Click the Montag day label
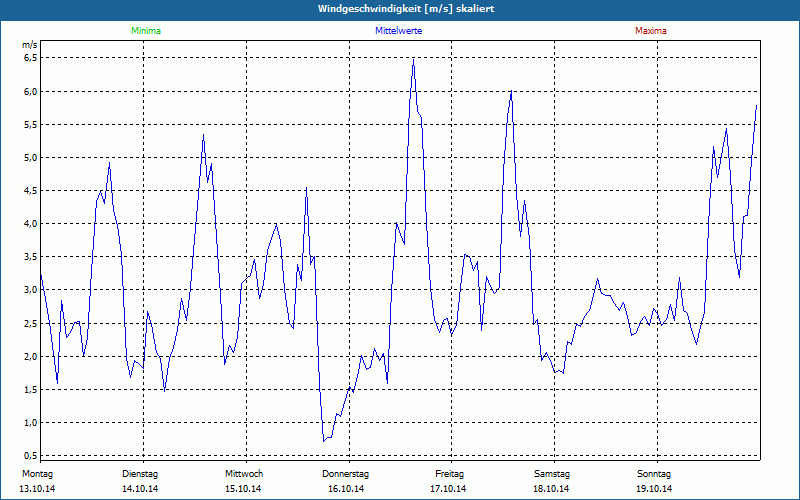 coord(37,474)
